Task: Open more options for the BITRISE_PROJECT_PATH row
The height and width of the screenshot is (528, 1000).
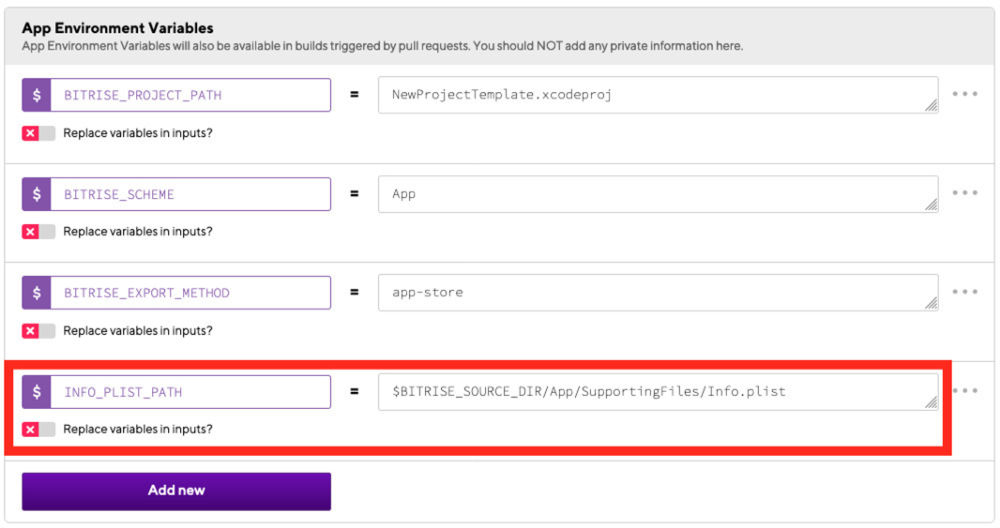Action: (964, 94)
